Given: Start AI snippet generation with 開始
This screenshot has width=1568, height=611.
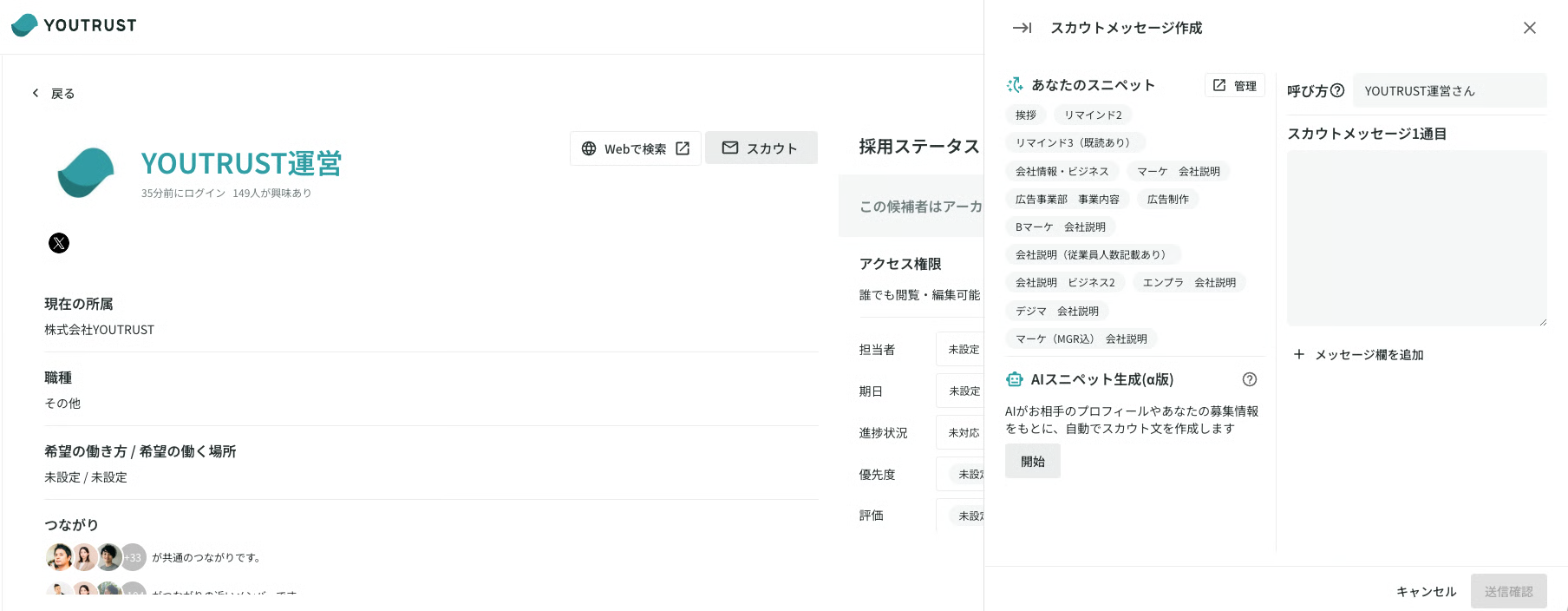Looking at the screenshot, I should pos(1033,461).
